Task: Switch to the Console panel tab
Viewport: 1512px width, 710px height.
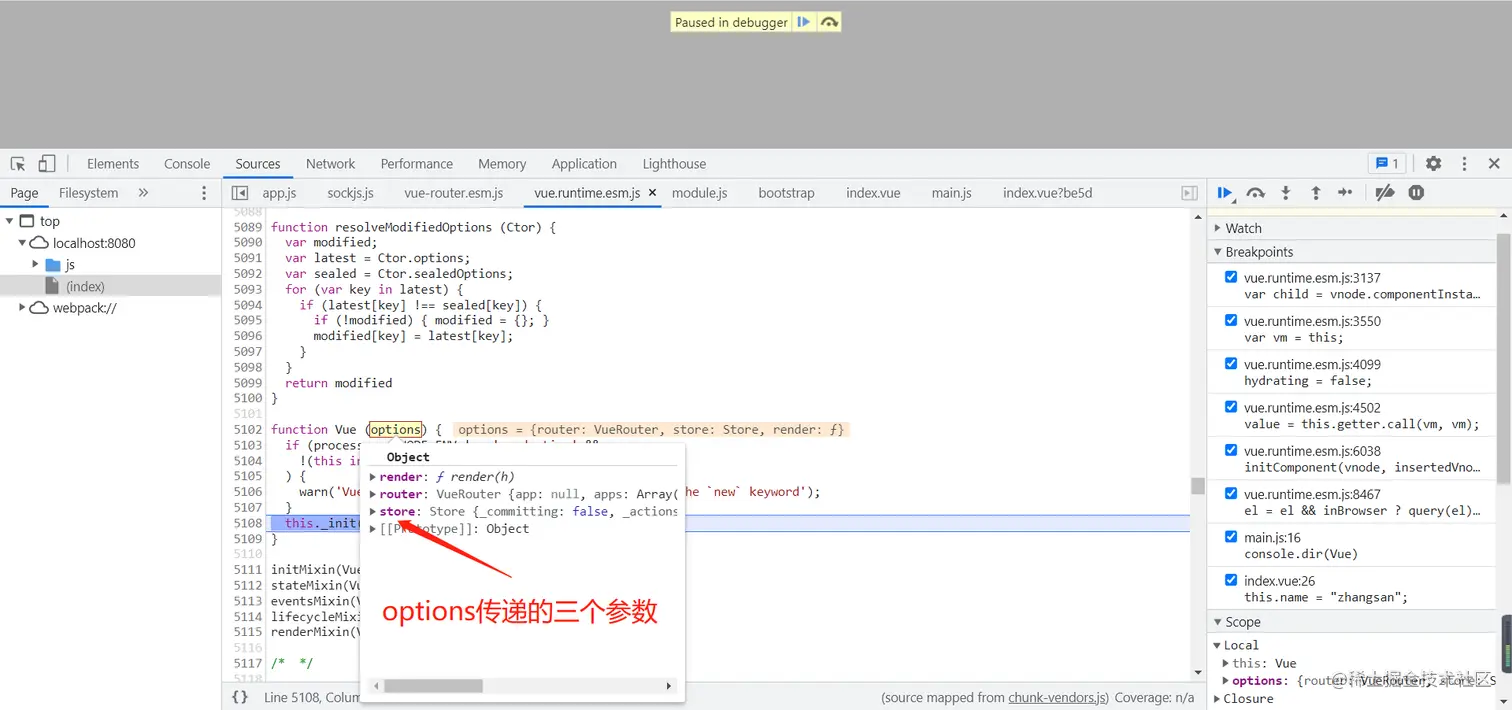Action: (x=187, y=164)
